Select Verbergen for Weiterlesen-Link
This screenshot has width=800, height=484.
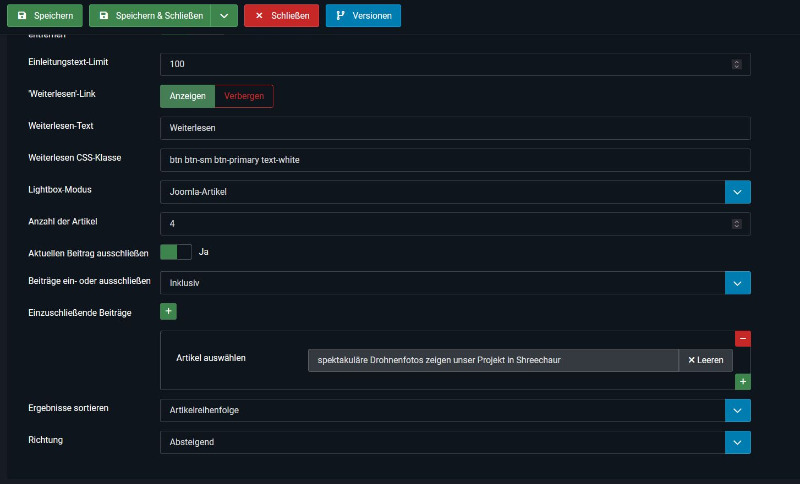(x=244, y=96)
